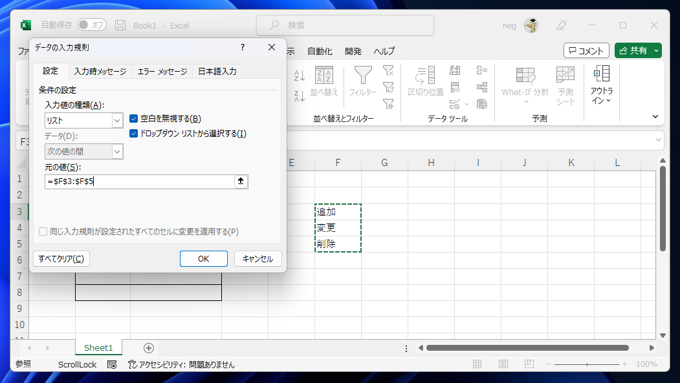The height and width of the screenshot is (383, 680).
Task: Click the save disk icon in title bar
Action: coord(121,25)
